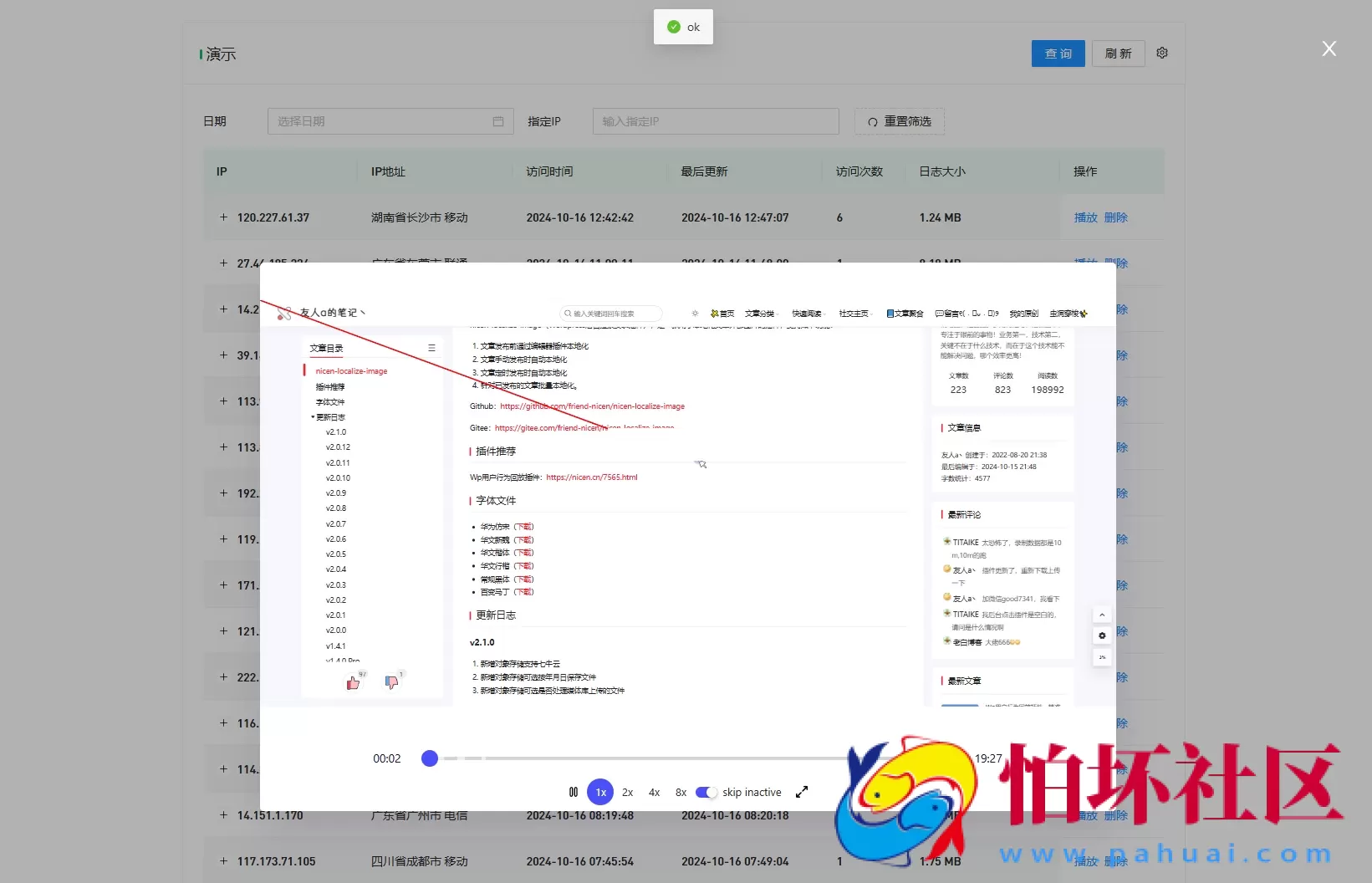Viewport: 1372px width, 883px height.
Task: Open the article table-of-contents hamburger icon
Action: pyautogui.click(x=431, y=347)
